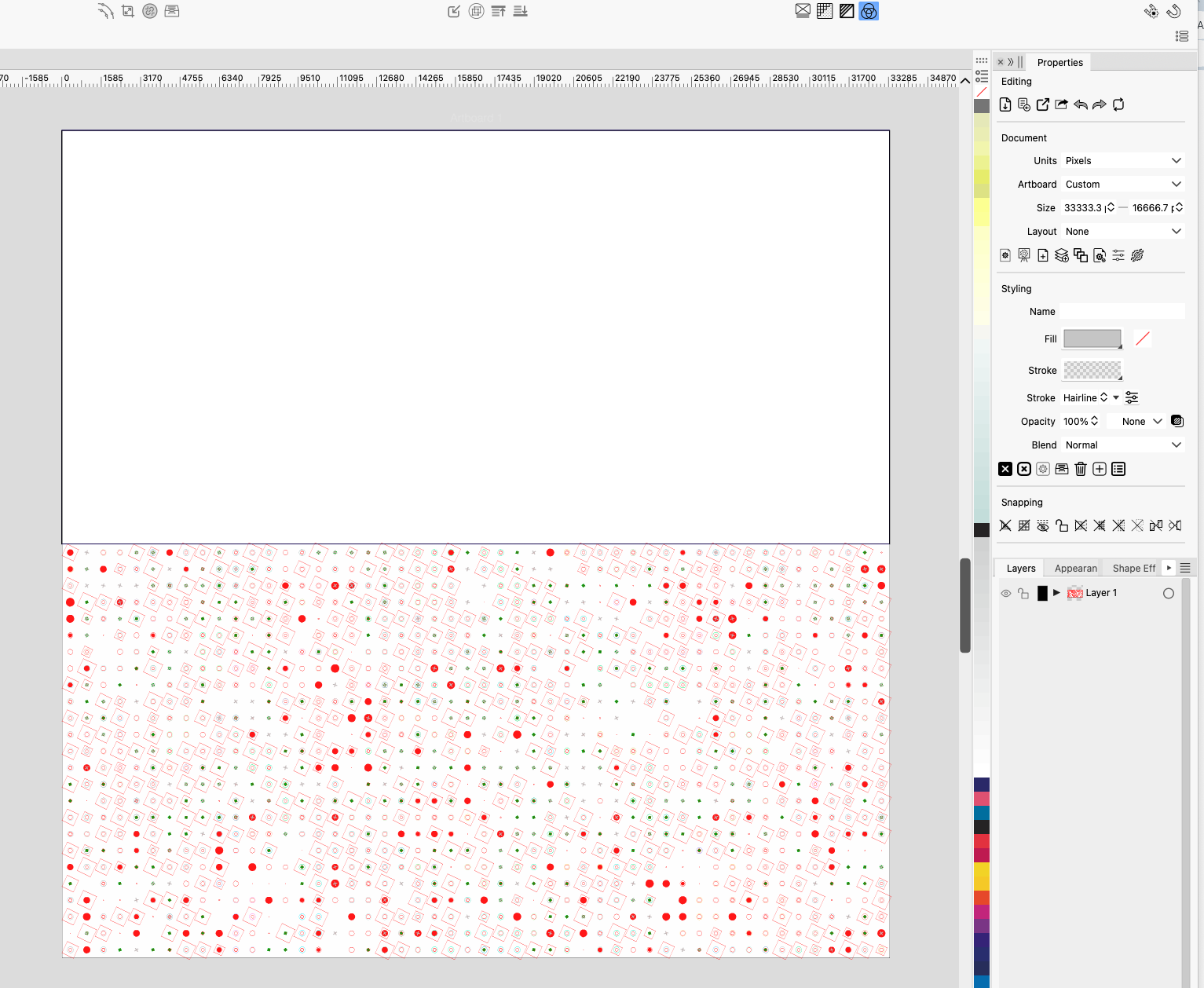Toggle the lock on Layer 1
Image resolution: width=1204 pixels, height=988 pixels.
[1023, 594]
